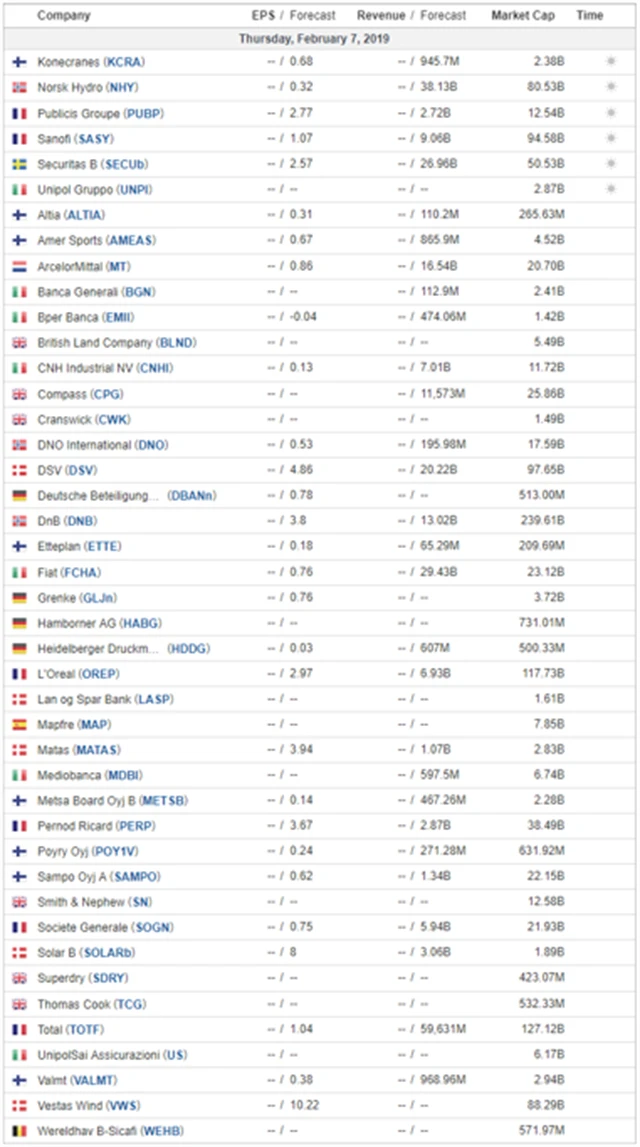Click the UK flag beside Thomas Cook
640x1147 pixels.
[x=19, y=1004]
